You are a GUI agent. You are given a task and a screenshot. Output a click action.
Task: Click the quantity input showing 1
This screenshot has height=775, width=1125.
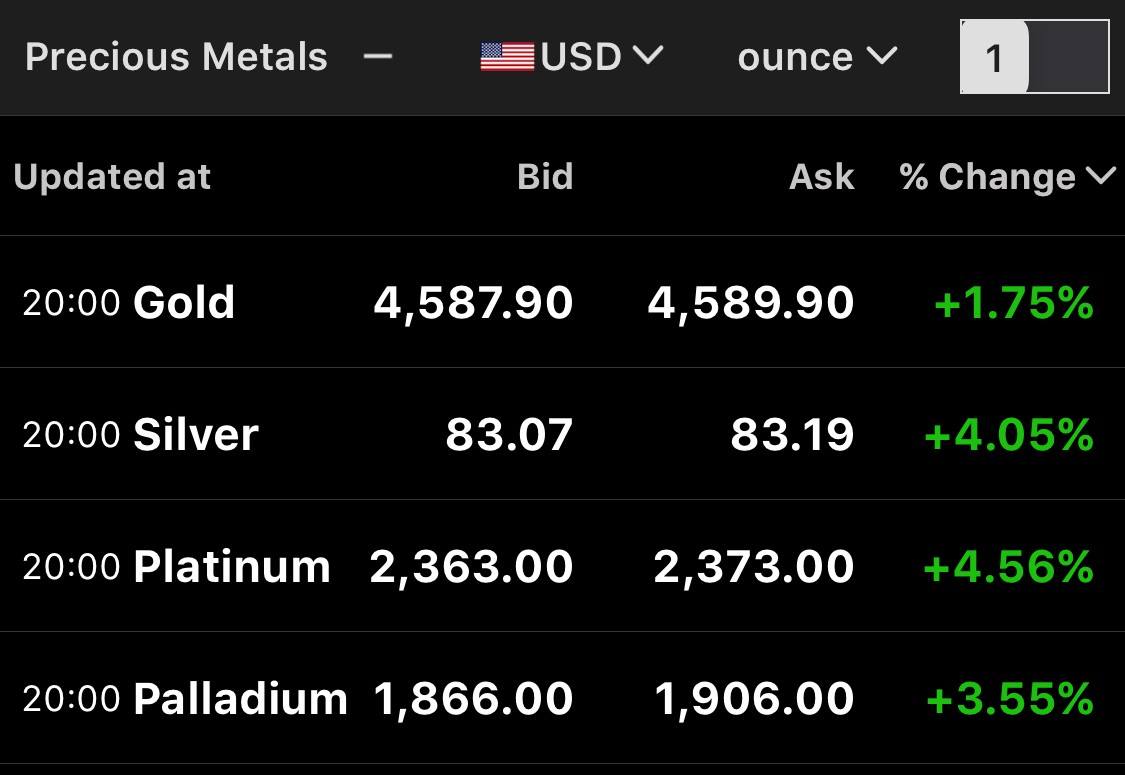[x=1034, y=58]
